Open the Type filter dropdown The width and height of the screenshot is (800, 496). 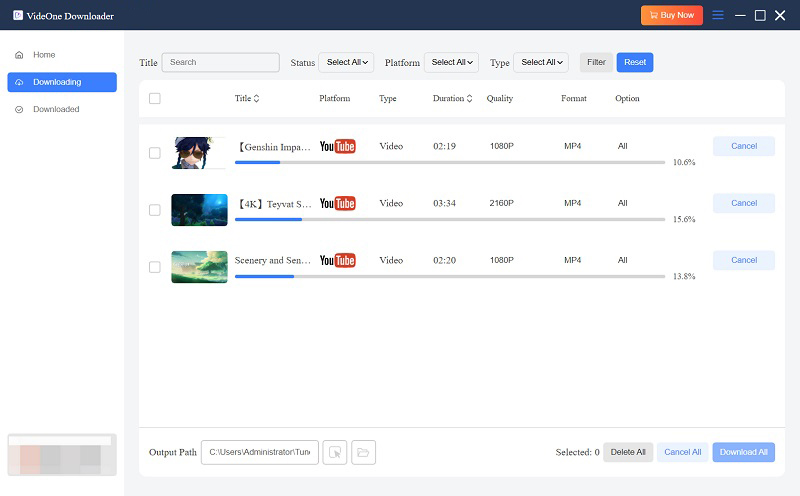[x=541, y=62]
